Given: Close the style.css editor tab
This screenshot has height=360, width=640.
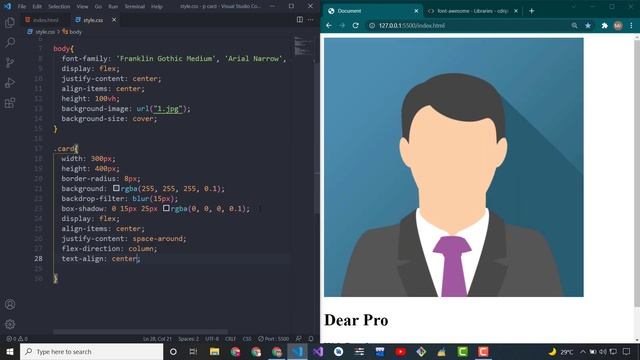Looking at the screenshot, I should pyautogui.click(x=114, y=20).
